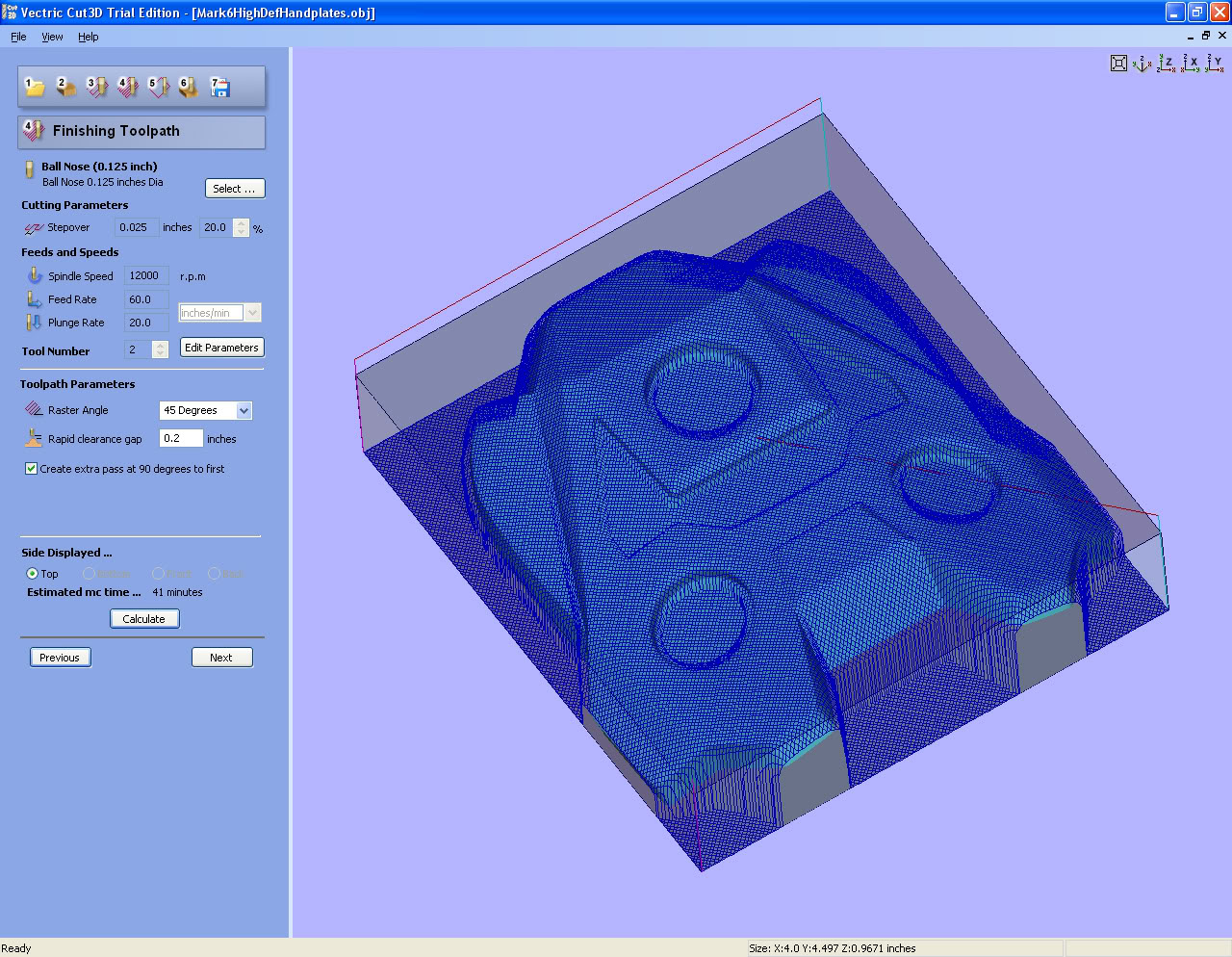Close the inner document window

(x=1222, y=36)
